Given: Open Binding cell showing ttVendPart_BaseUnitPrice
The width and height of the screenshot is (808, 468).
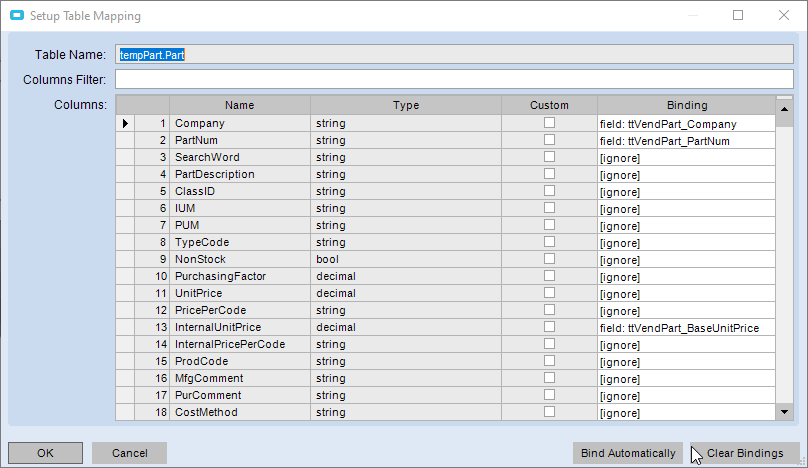Looking at the screenshot, I should 686,328.
